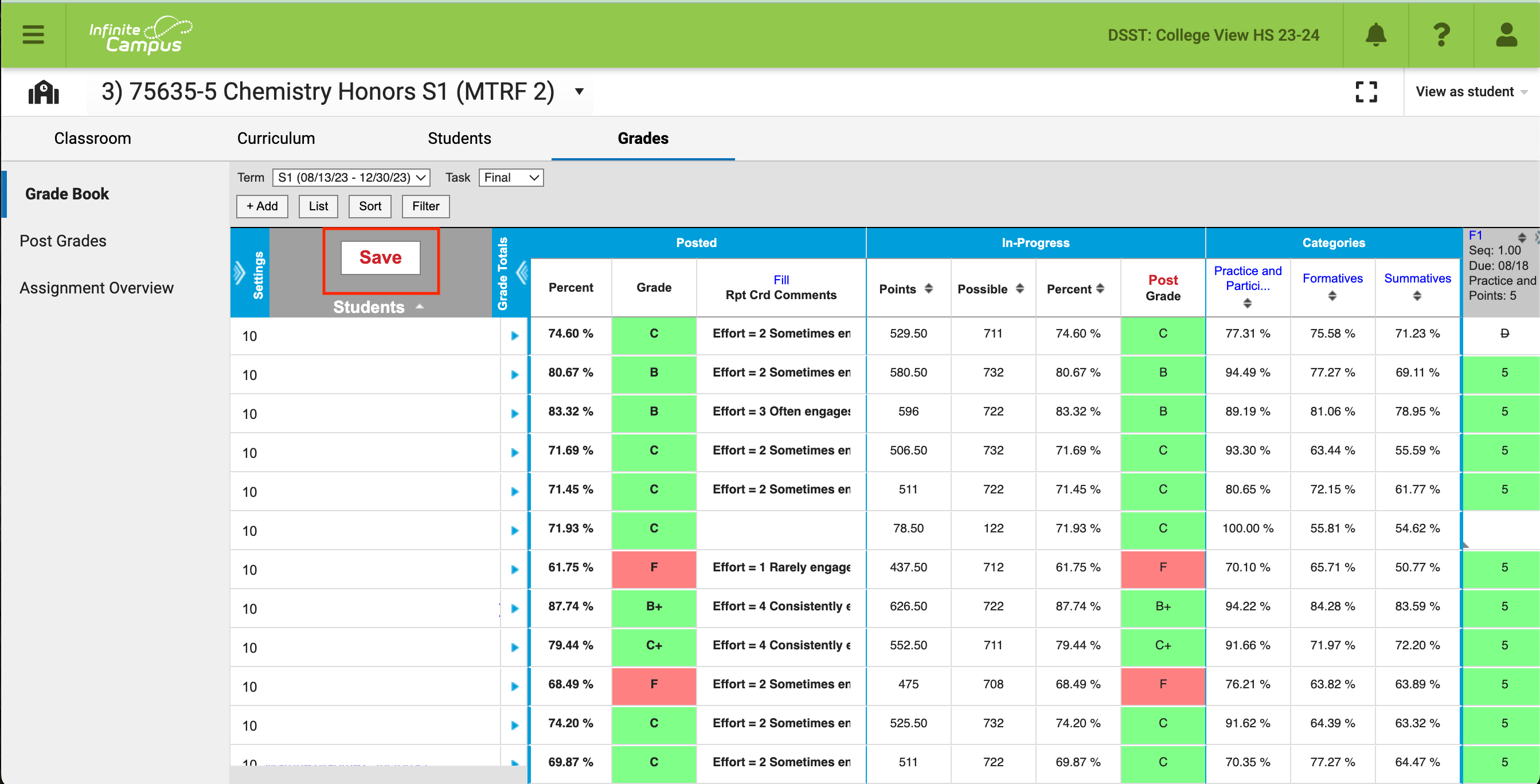1540x784 pixels.
Task: Open the user account icon
Action: tap(1507, 34)
